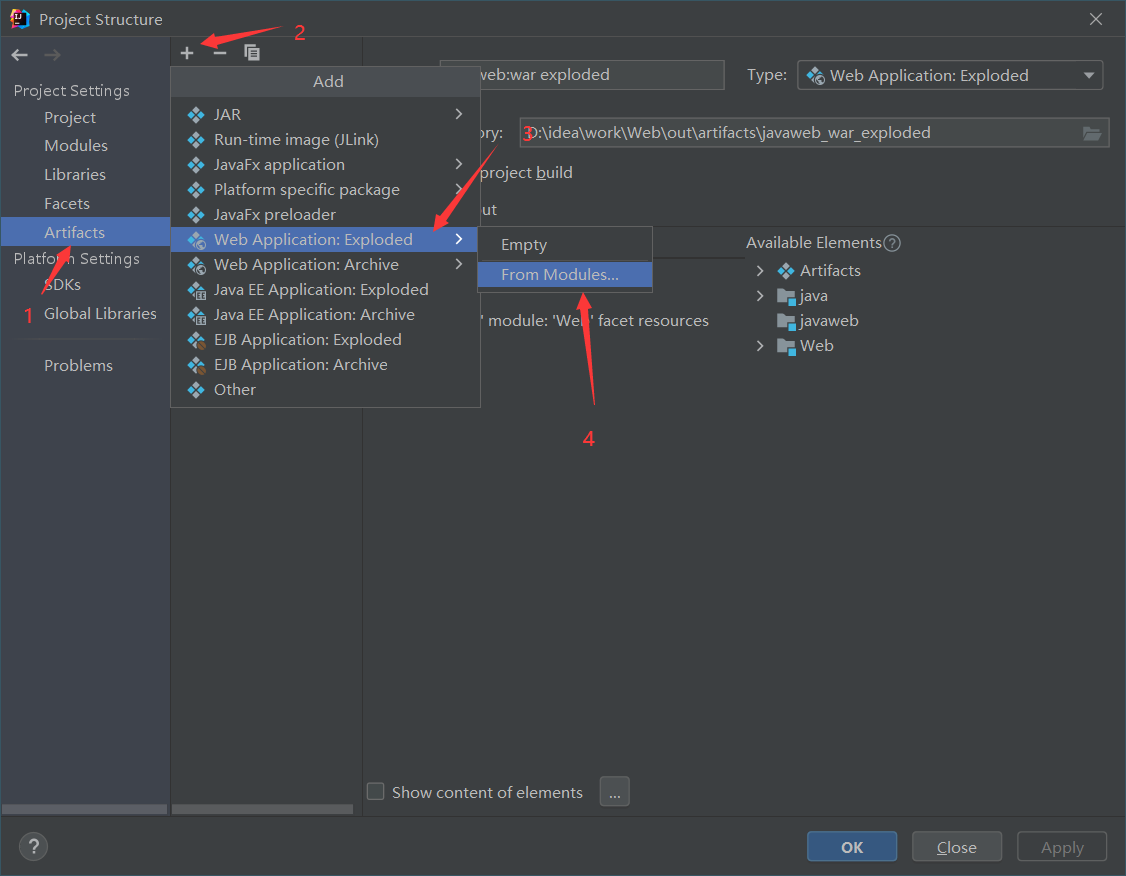Image resolution: width=1126 pixels, height=876 pixels.
Task: Browse output directory via the folder icon
Action: click(x=1091, y=132)
